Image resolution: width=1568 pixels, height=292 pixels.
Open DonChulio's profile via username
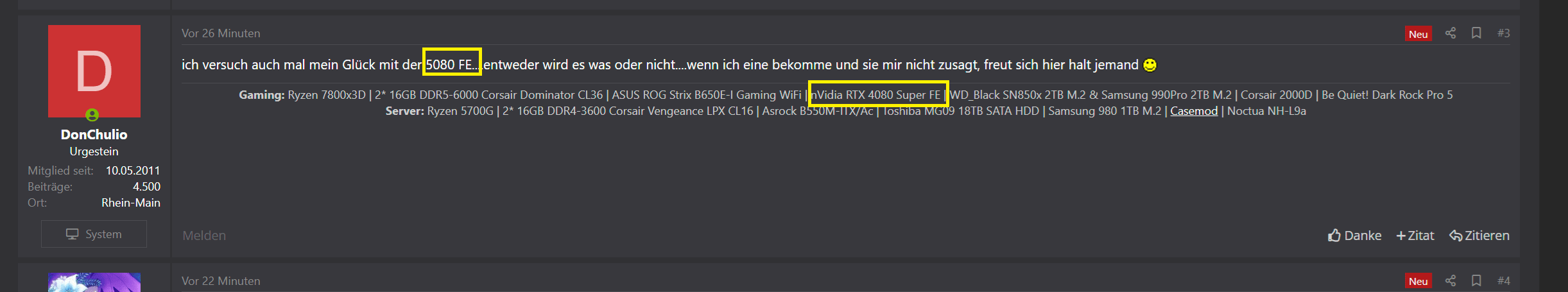94,135
